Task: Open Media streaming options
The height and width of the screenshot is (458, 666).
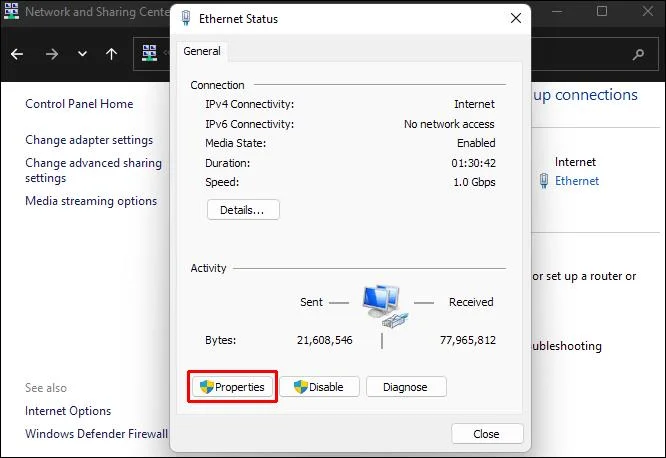Action: coord(91,201)
